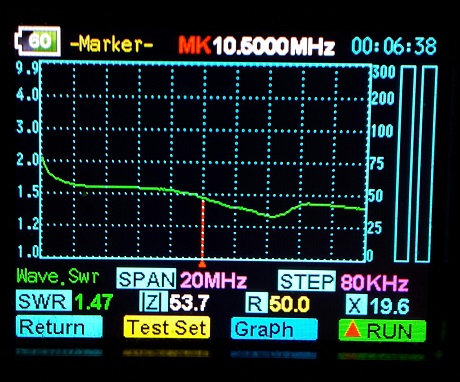
Task: Tap the red triangle on RUN
Action: tap(353, 330)
